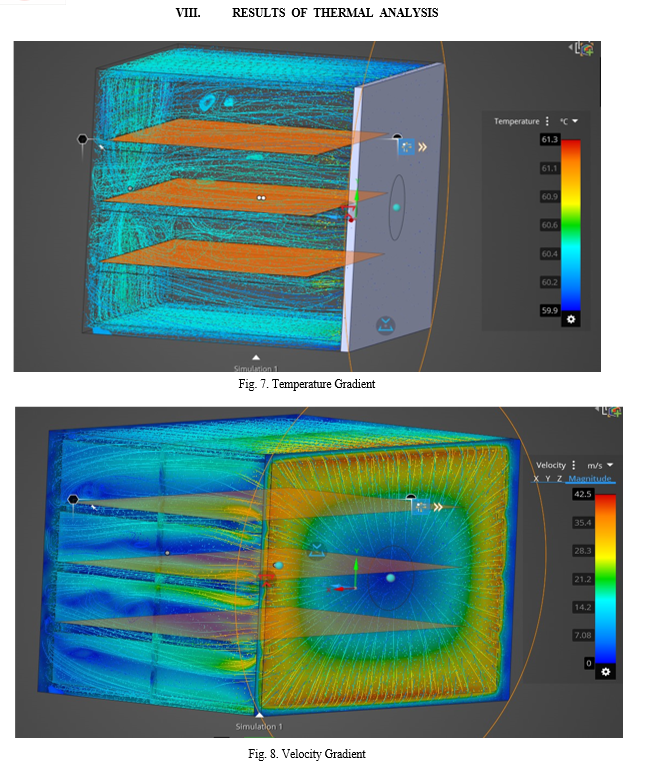Click blue plane options icon in Temperature figure
Screen dimensions: 655x770
(x=406, y=147)
